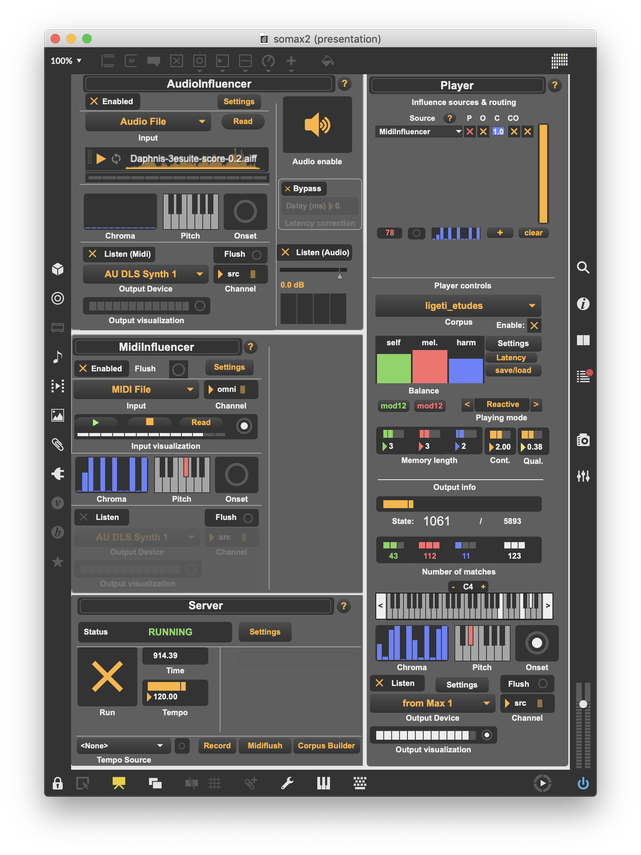Click the clear button in Player
The width and height of the screenshot is (641, 855).
pos(533,233)
